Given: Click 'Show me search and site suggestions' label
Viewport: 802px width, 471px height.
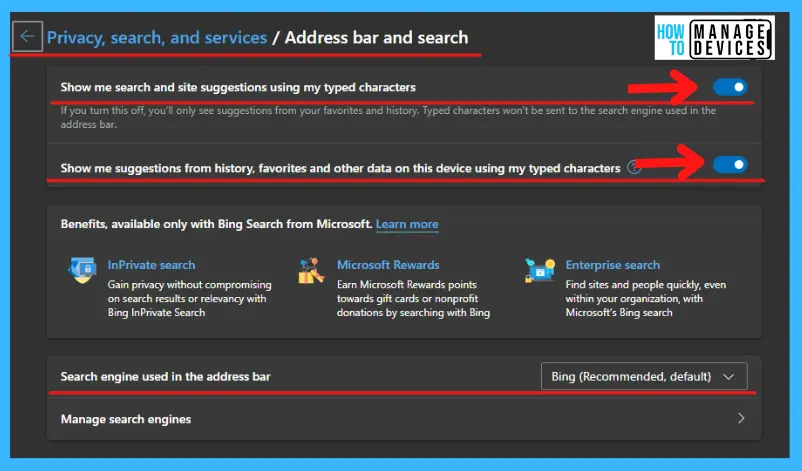Looking at the screenshot, I should 238,87.
